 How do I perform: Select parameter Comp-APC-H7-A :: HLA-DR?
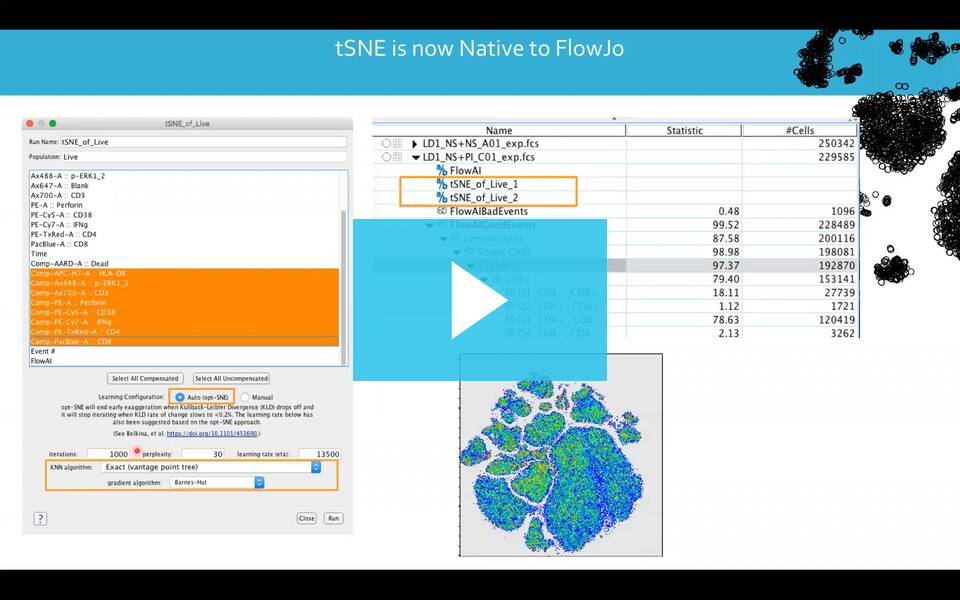tap(184, 273)
